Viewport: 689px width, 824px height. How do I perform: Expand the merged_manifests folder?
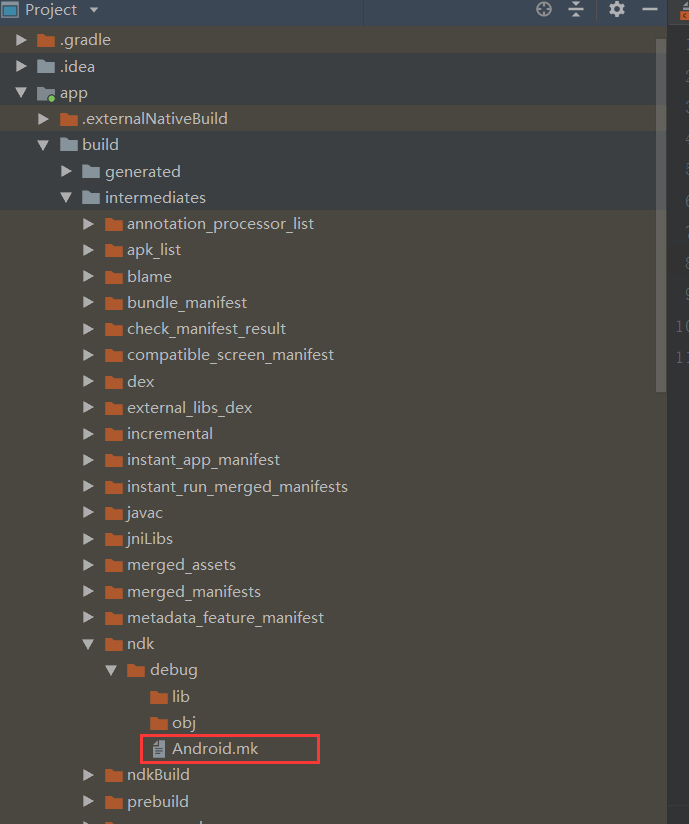click(89, 591)
